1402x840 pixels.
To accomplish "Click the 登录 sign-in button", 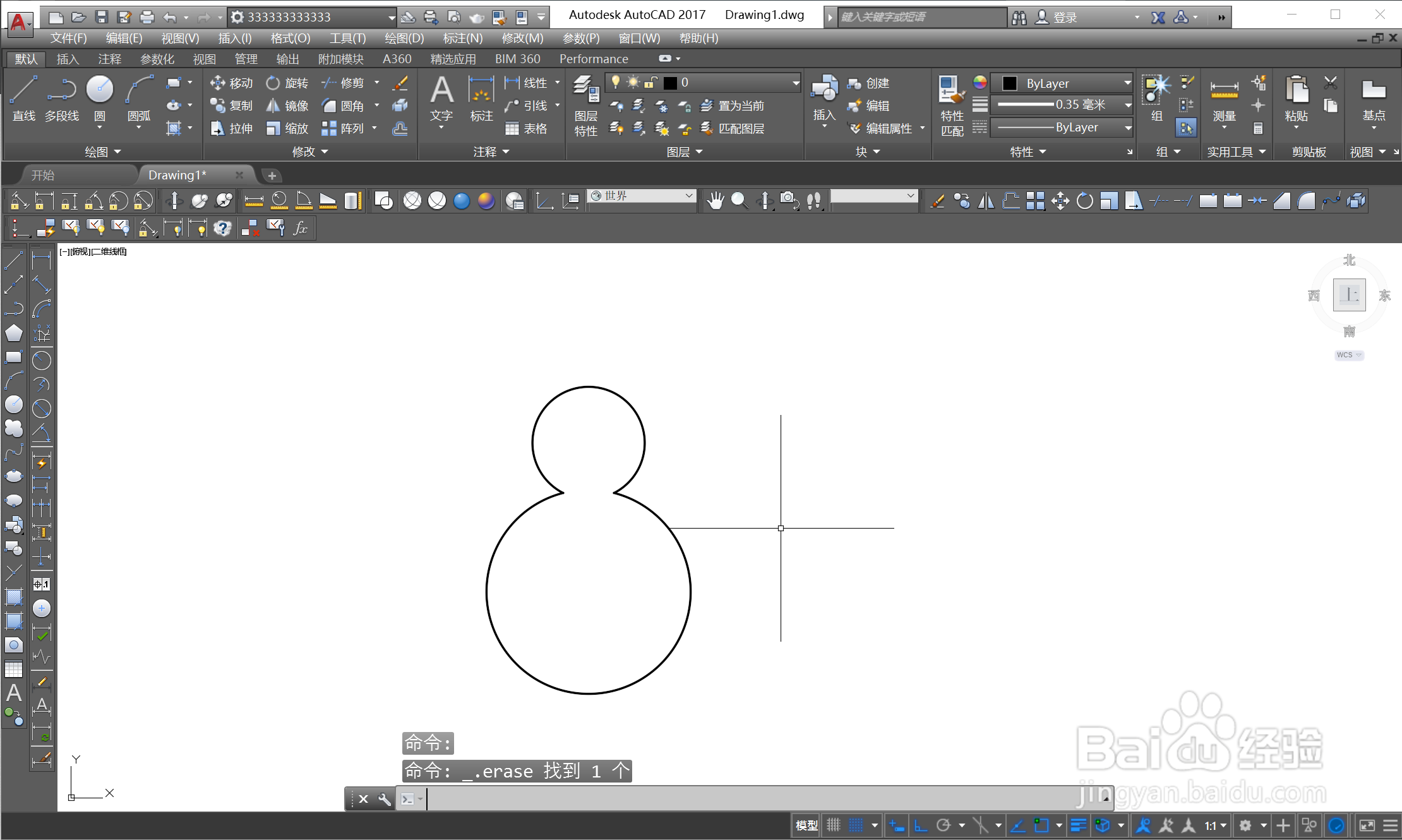I will pos(1057,17).
